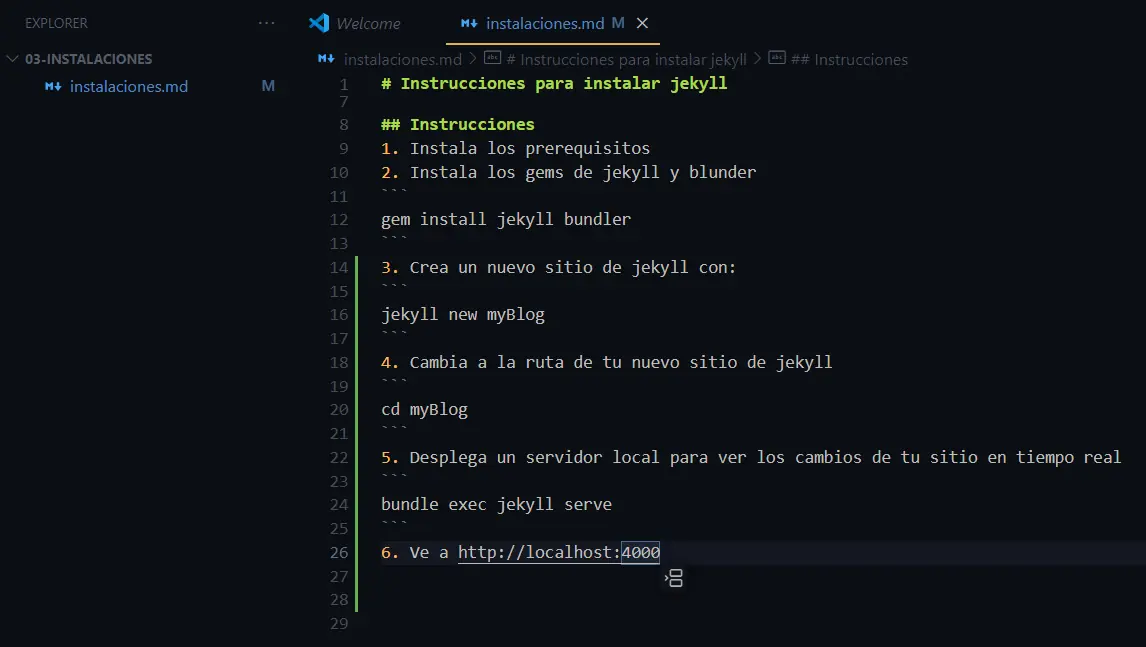The image size is (1146, 647).
Task: Click the M status on instalaciones.md tab
Action: pyautogui.click(x=618, y=23)
